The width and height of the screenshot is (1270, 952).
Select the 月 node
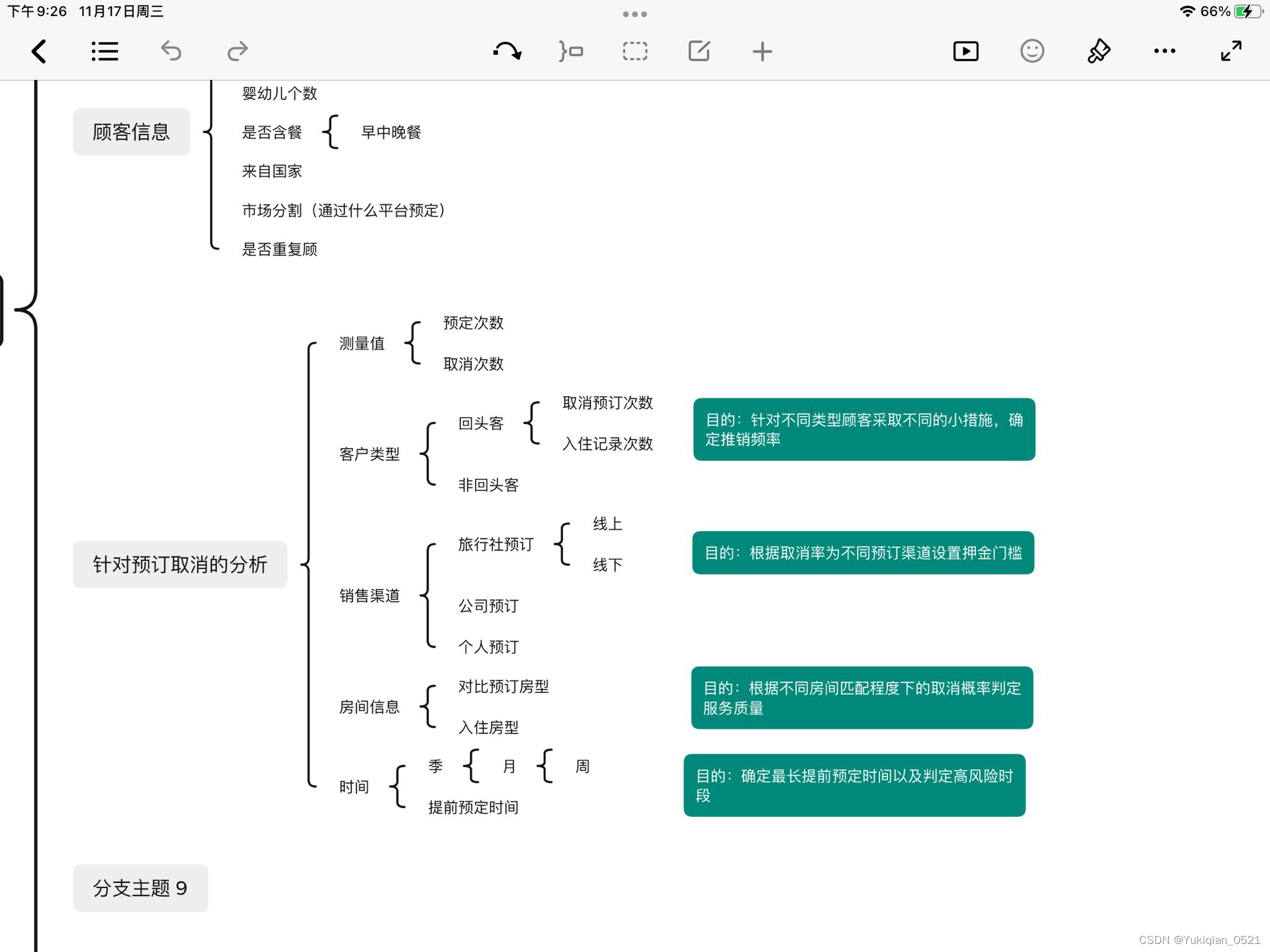click(509, 766)
